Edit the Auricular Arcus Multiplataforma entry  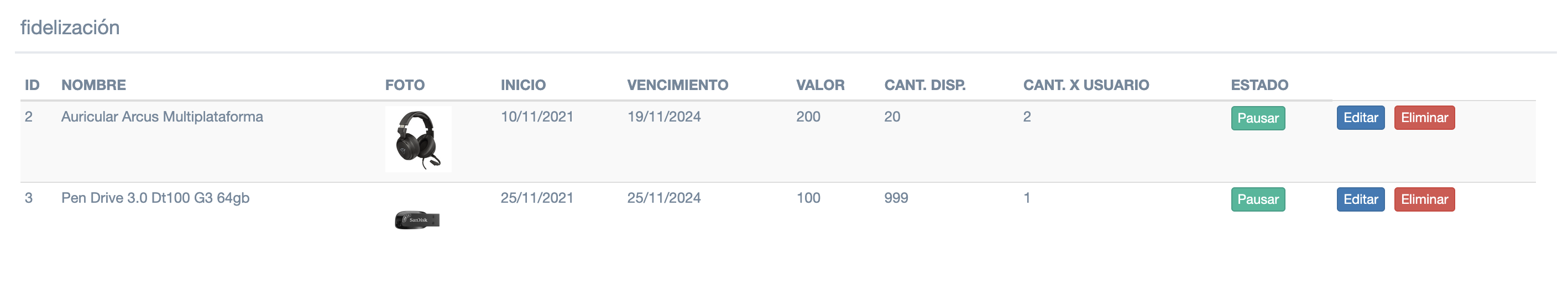(x=1360, y=118)
